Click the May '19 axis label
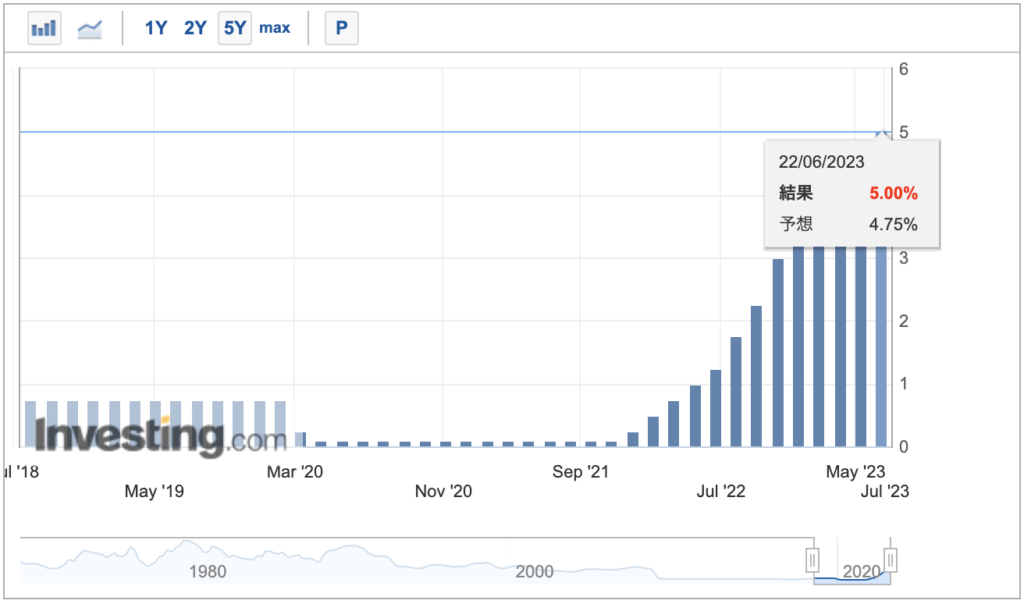The width and height of the screenshot is (1024, 604). coord(154,491)
